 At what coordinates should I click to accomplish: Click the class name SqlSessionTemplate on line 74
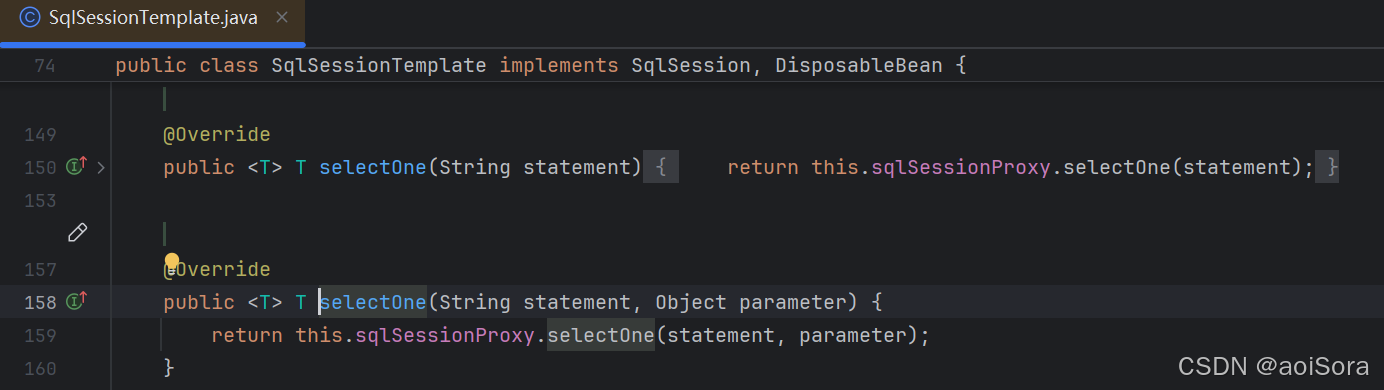379,66
